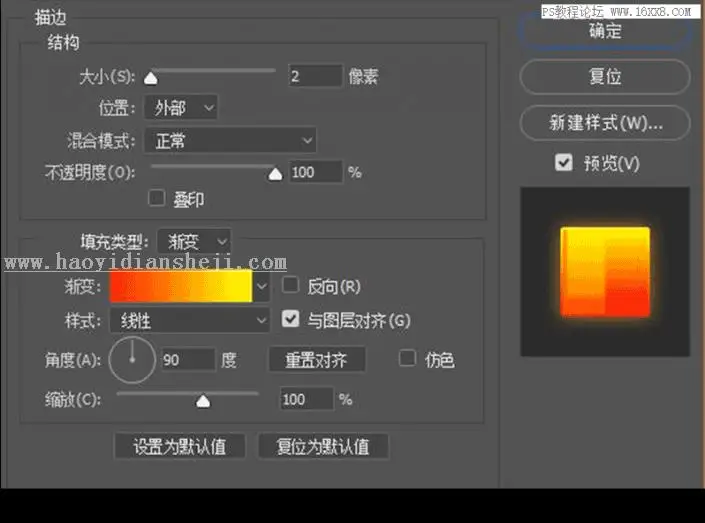Click the 新建样式(W)... button
The width and height of the screenshot is (705, 523).
click(605, 122)
